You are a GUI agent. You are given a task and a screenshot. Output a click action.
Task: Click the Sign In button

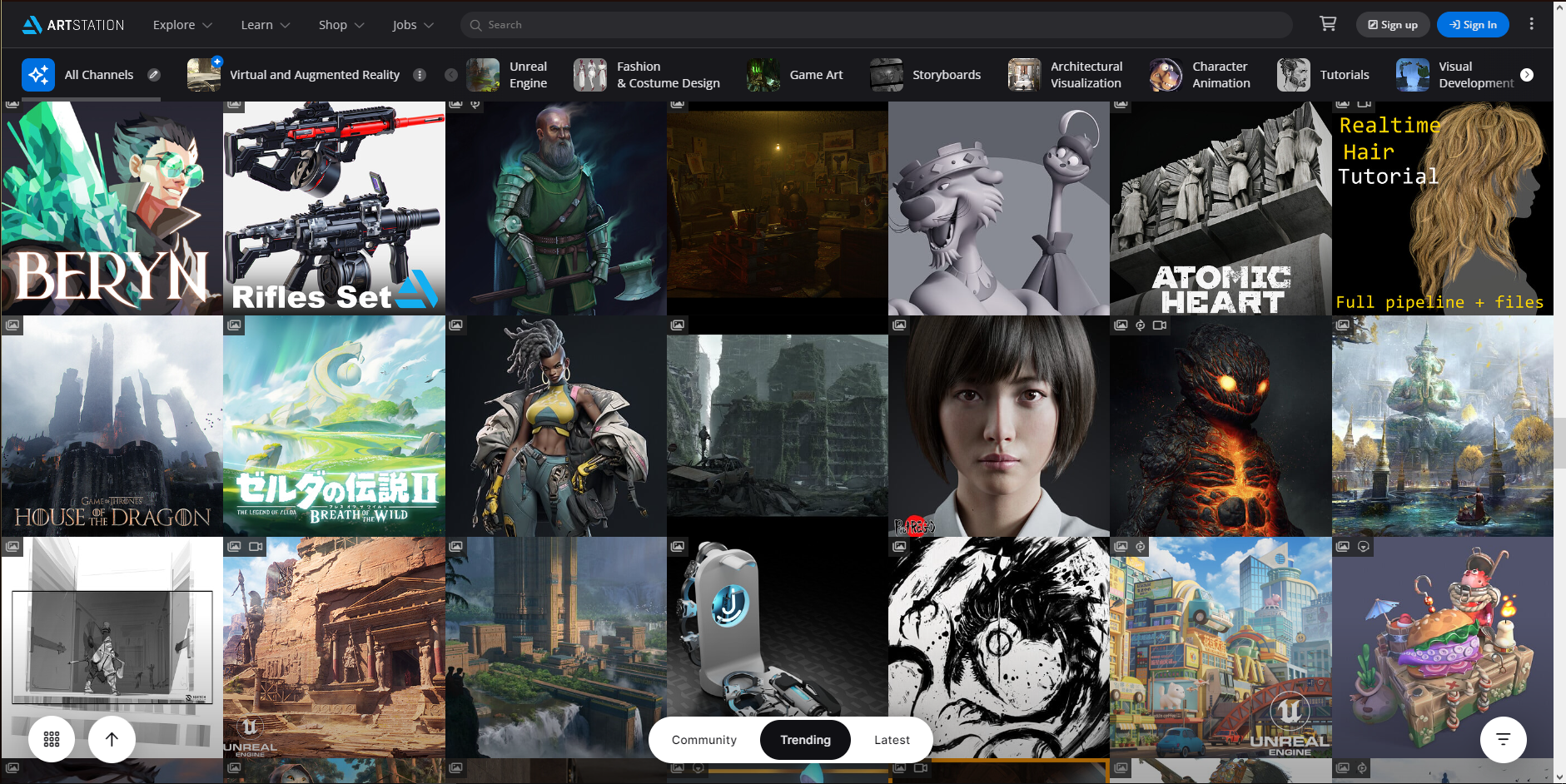(x=1473, y=25)
